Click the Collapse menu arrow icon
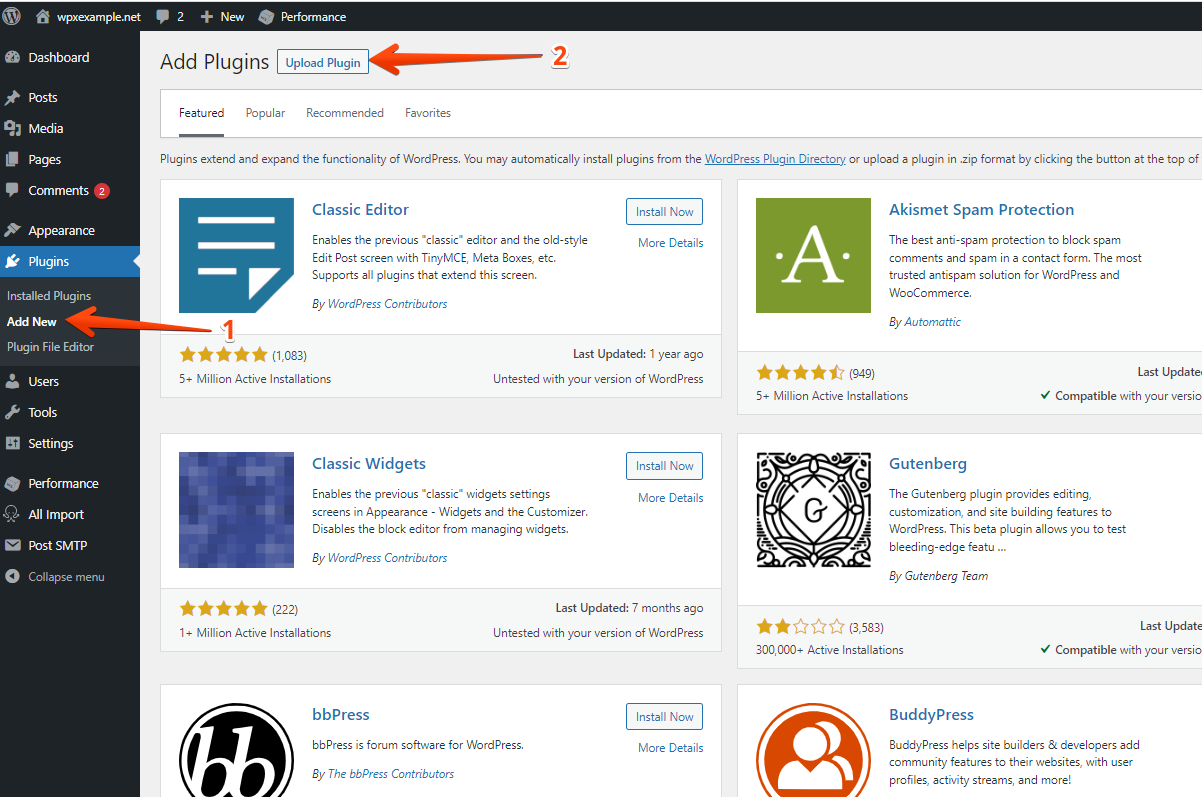This screenshot has width=1202, height=797. 13,577
